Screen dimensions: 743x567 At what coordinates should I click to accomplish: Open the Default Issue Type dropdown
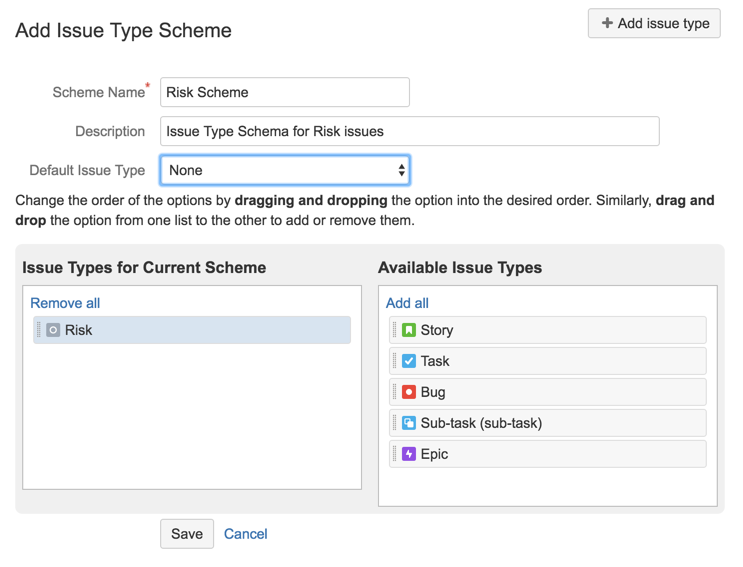pyautogui.click(x=285, y=170)
